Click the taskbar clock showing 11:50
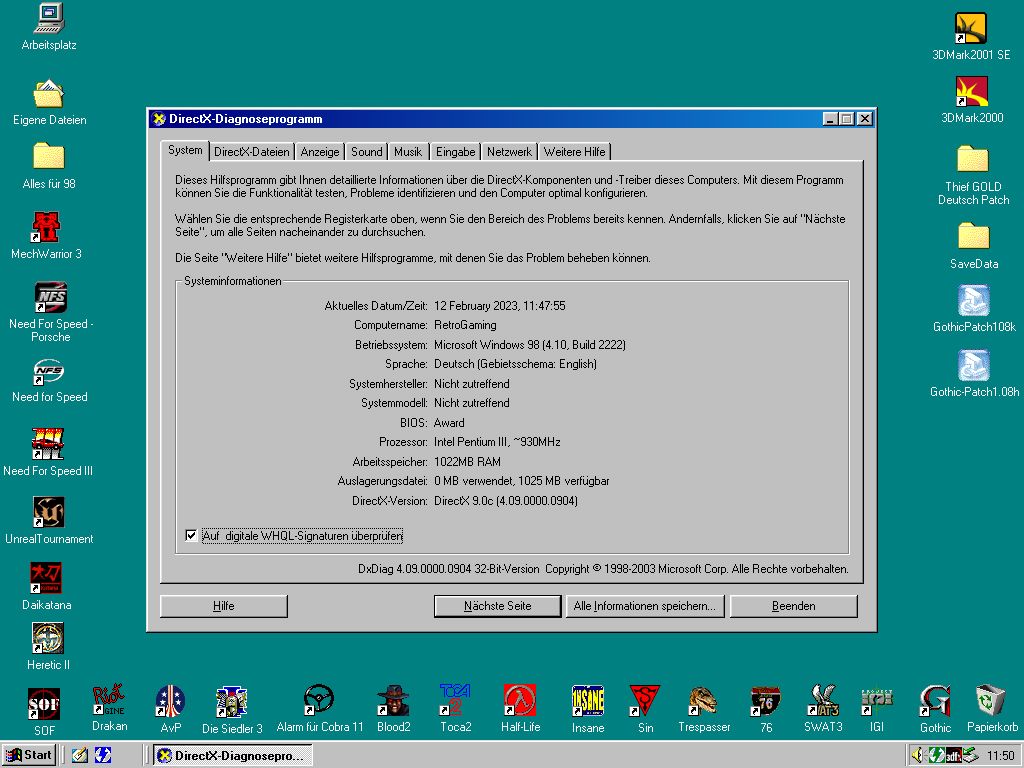 [x=1000, y=756]
